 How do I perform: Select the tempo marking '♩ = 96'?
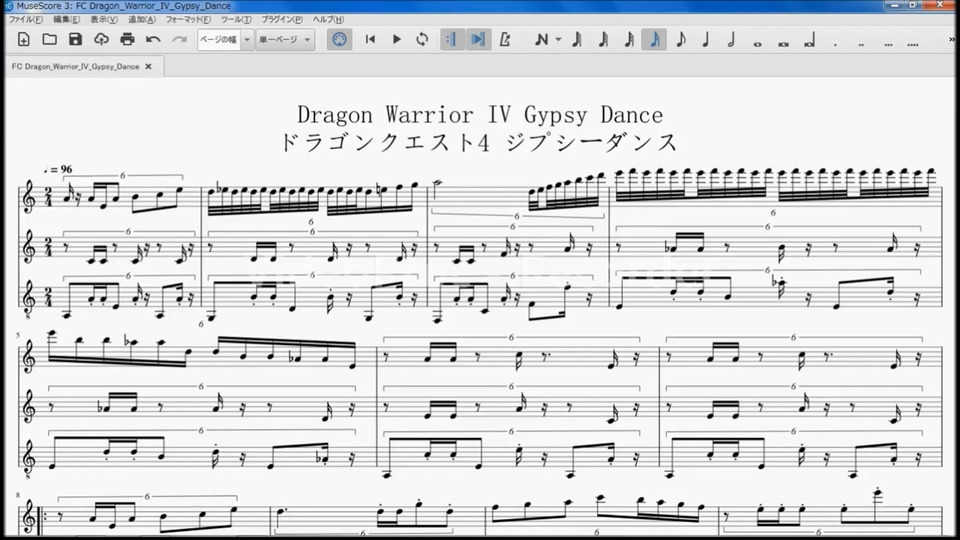click(58, 169)
